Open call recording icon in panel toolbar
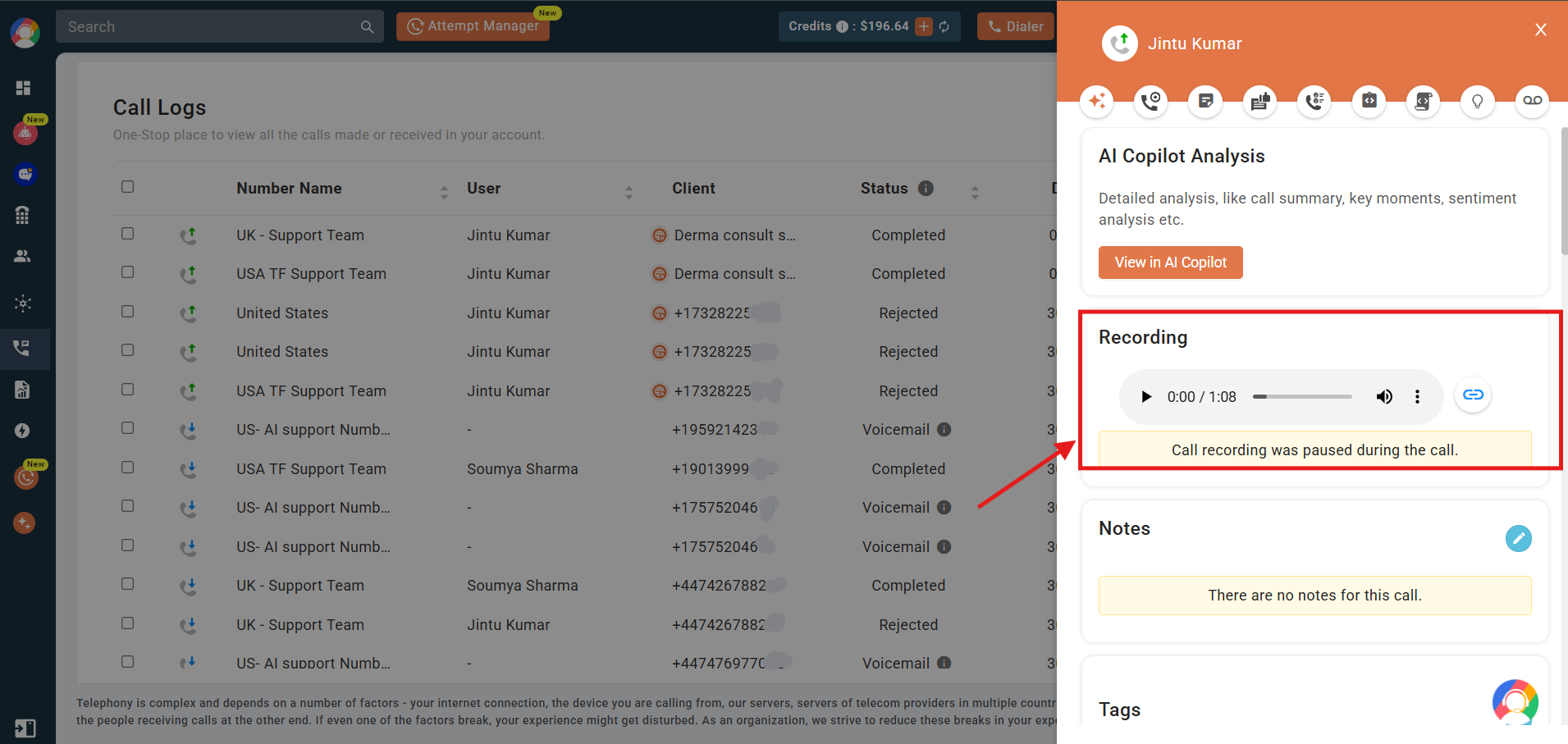The height and width of the screenshot is (744, 1568). pos(1151,101)
